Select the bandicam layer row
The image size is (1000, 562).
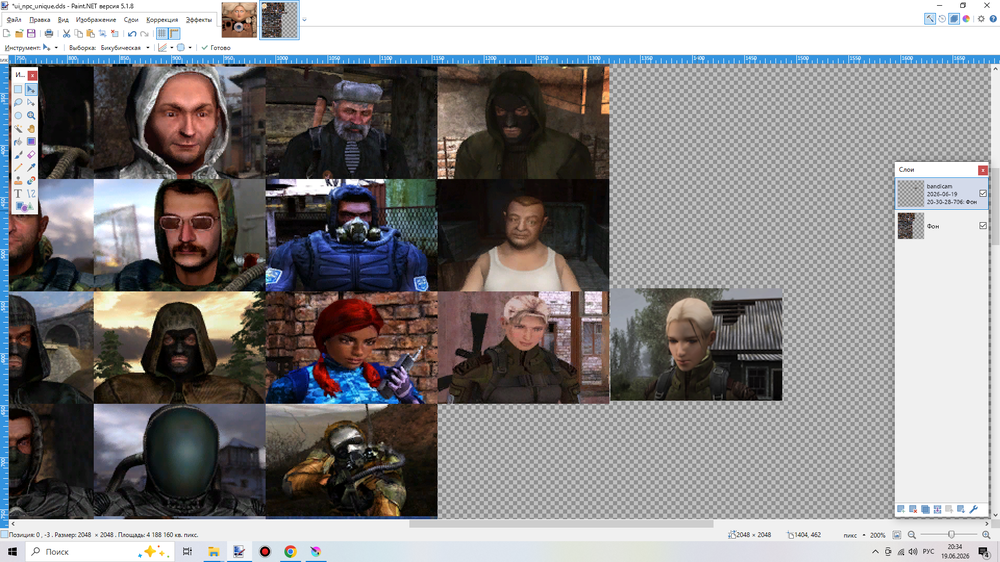click(x=941, y=193)
